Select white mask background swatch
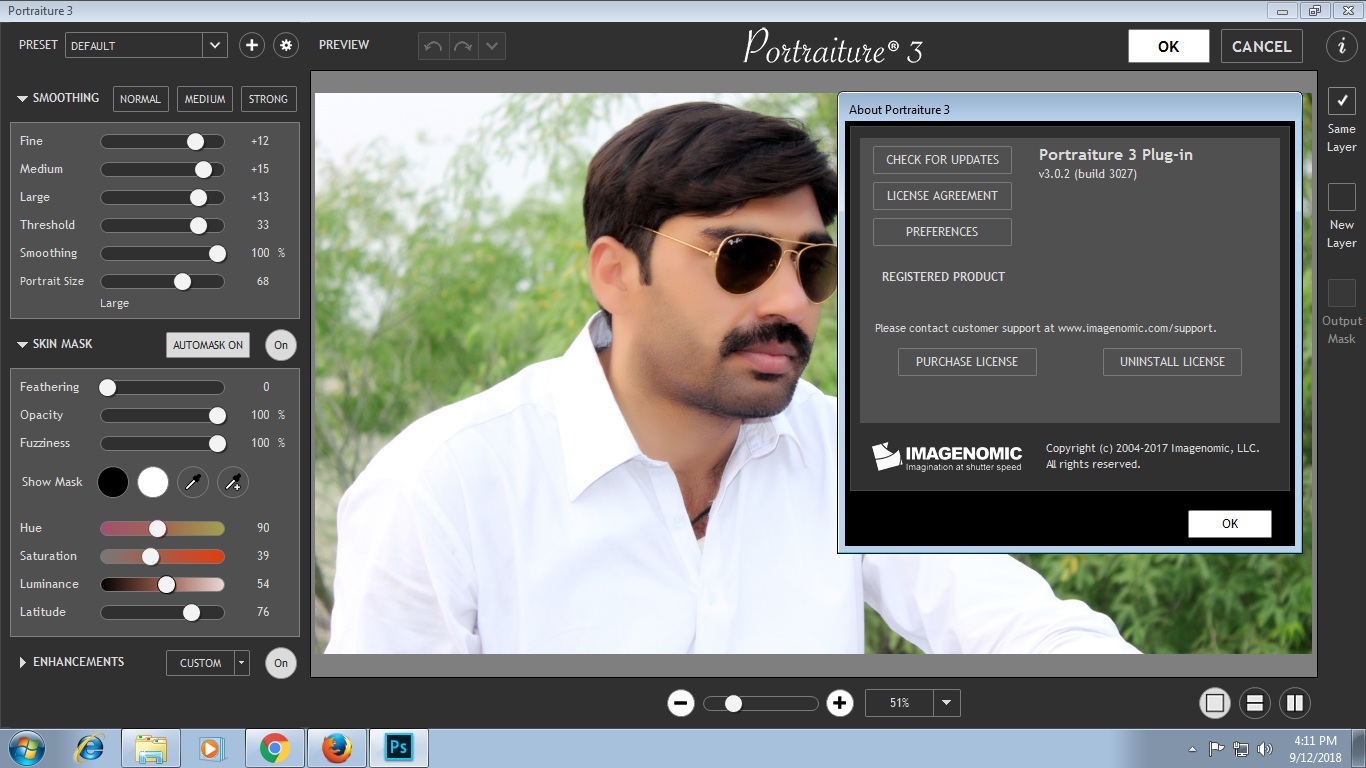The width and height of the screenshot is (1366, 768). tap(153, 482)
